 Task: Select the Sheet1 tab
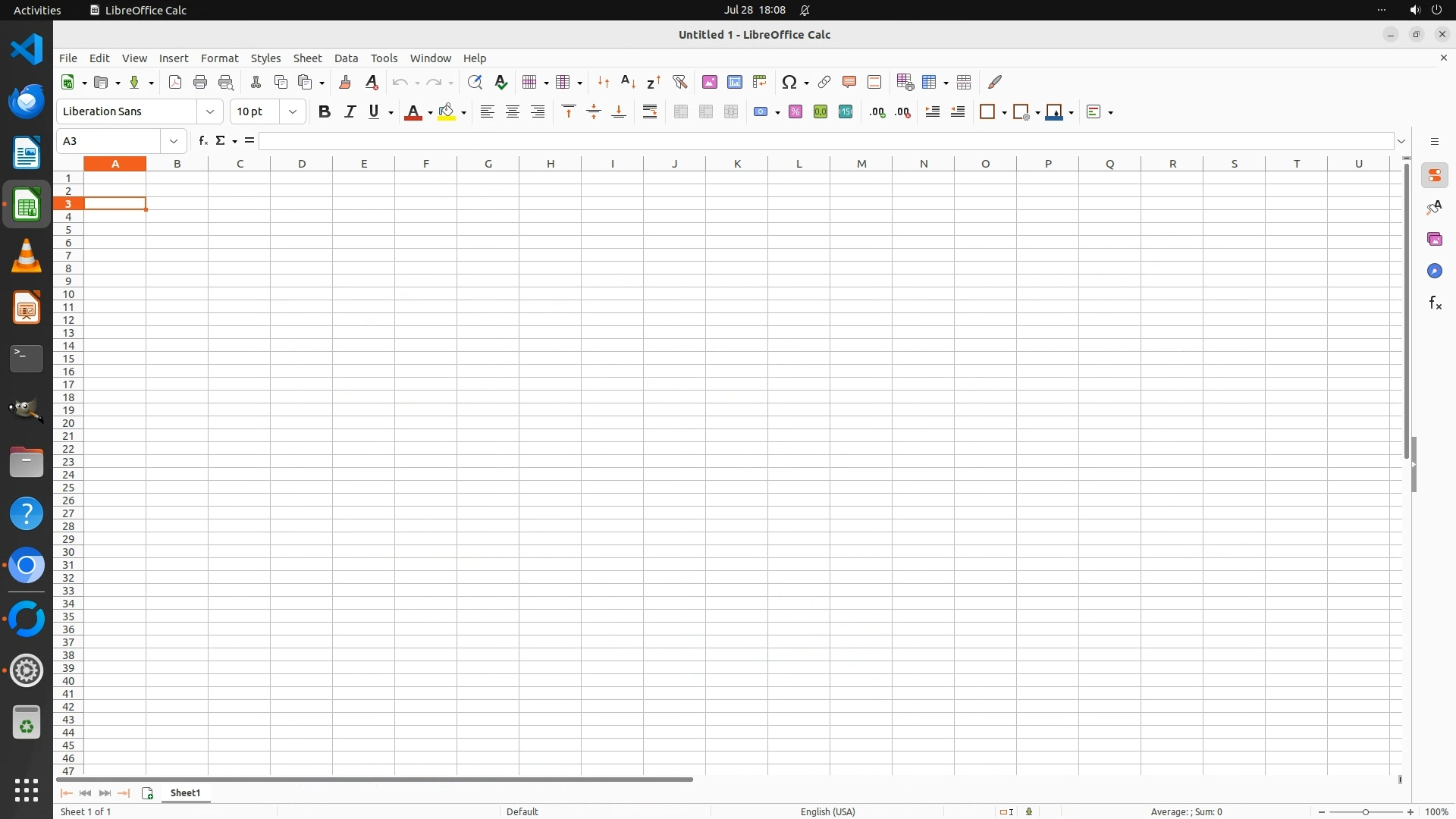click(x=185, y=793)
